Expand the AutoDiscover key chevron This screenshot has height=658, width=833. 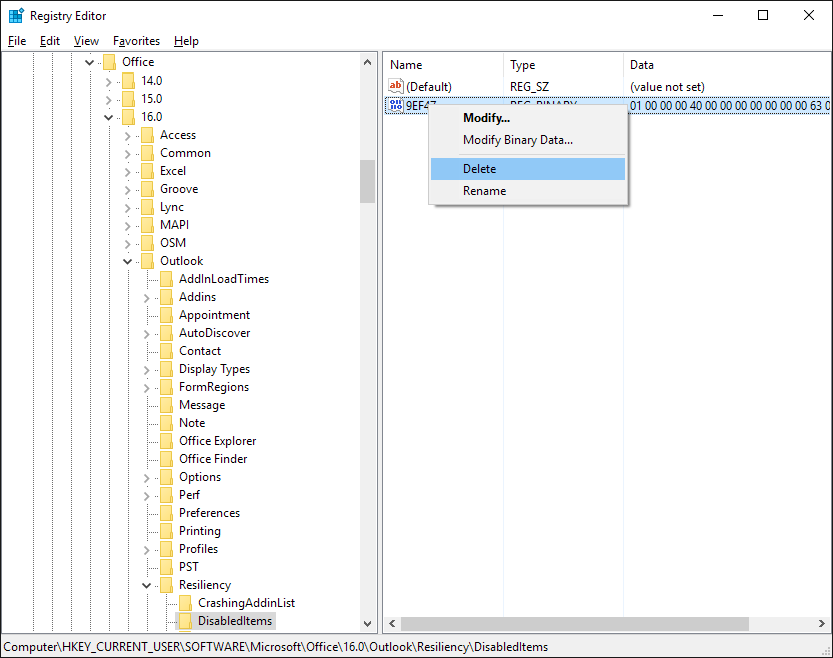click(147, 334)
